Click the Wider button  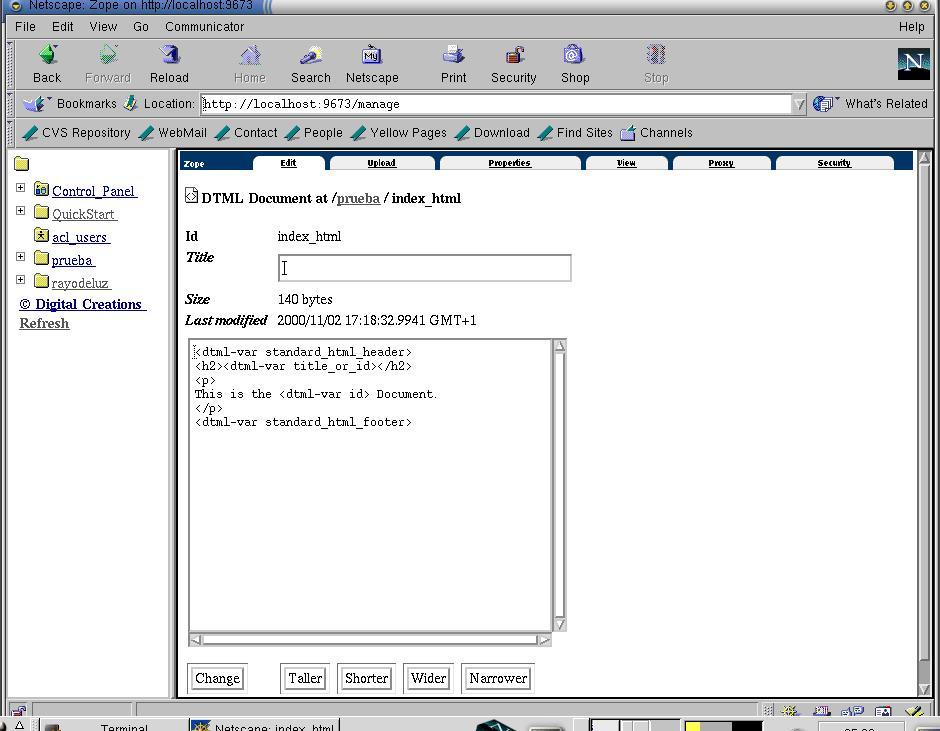428,678
